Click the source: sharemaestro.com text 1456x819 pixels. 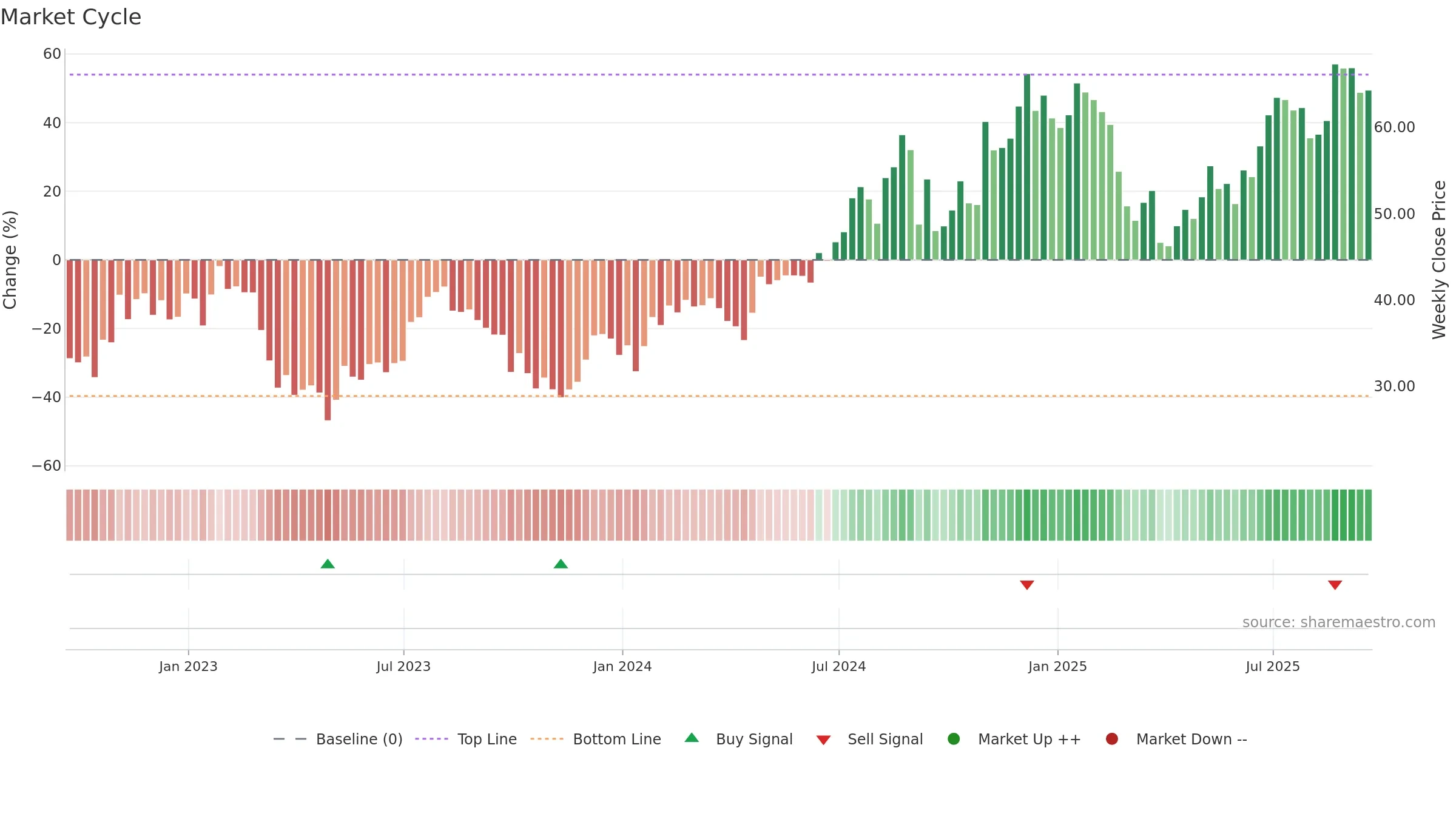(x=1339, y=622)
